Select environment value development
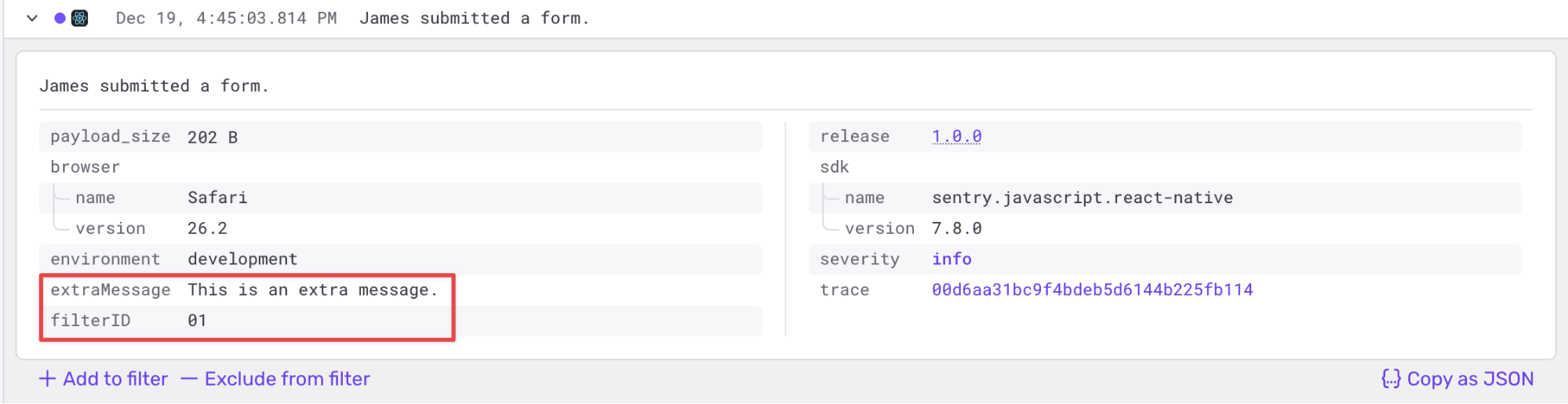Screen dimensions: 1568x404 pyautogui.click(x=242, y=260)
